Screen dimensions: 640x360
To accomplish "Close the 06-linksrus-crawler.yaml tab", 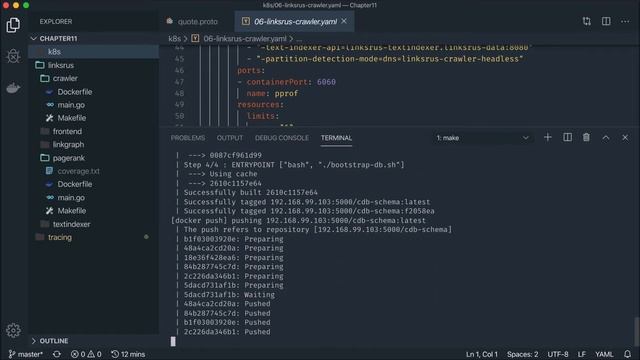I will point(344,21).
